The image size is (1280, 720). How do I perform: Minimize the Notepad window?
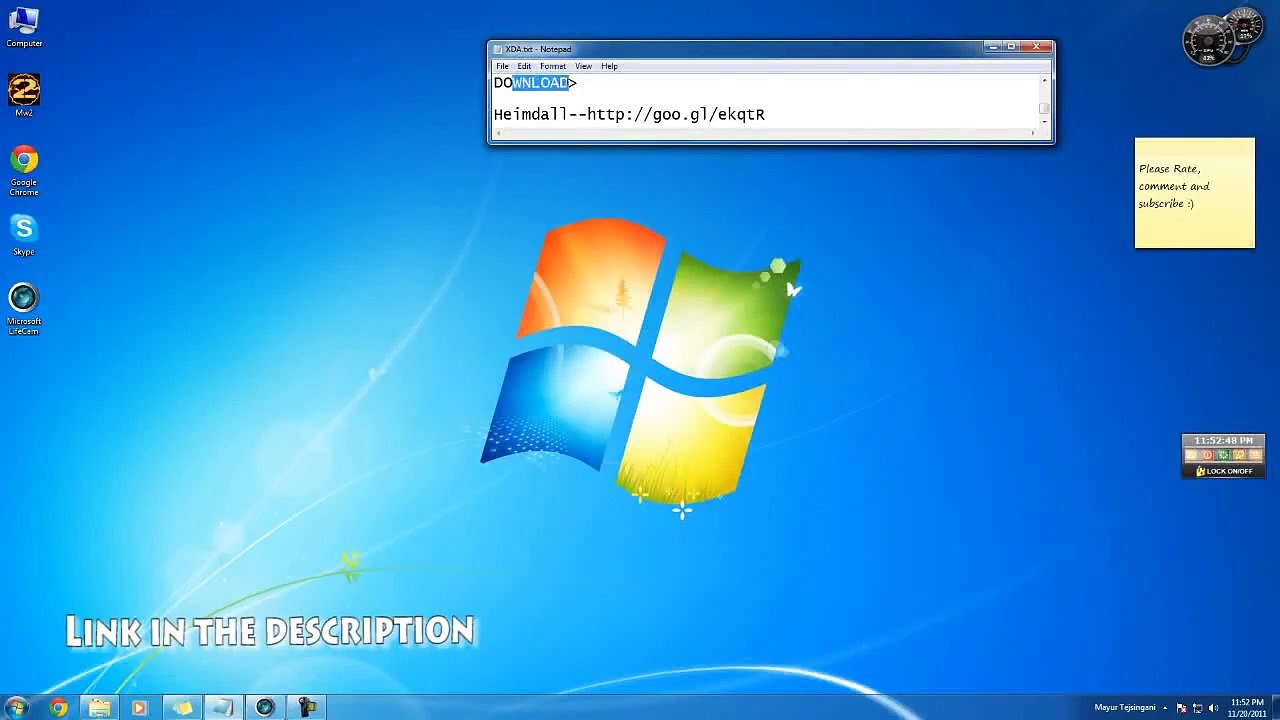(992, 47)
